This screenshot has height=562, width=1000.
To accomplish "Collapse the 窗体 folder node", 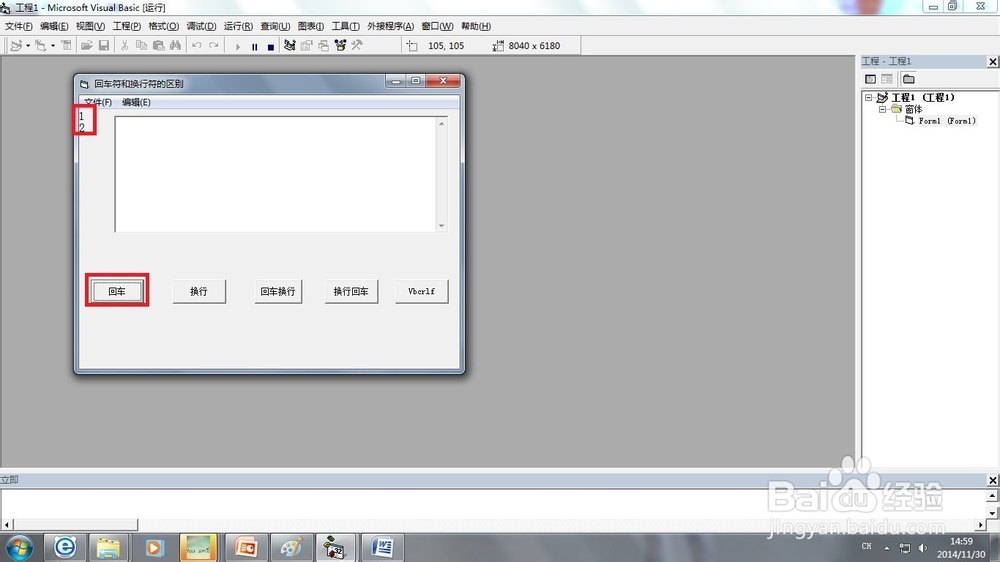I will [x=883, y=109].
